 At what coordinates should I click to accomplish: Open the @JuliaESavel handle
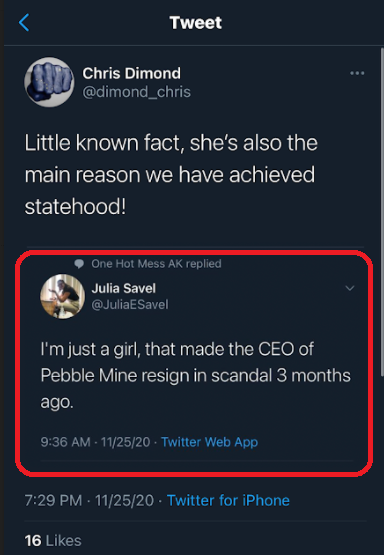(x=130, y=304)
